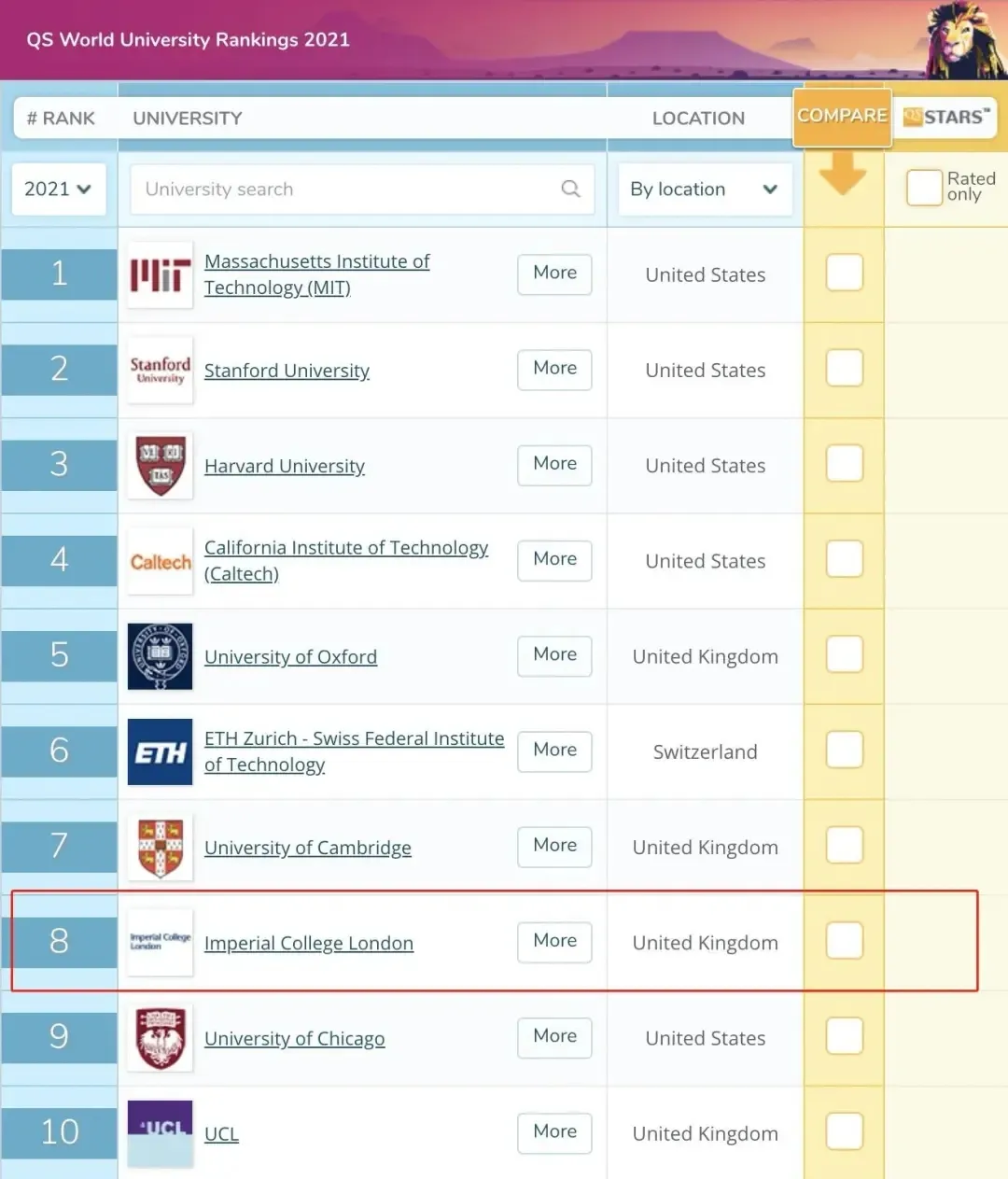Screen dimensions: 1008x1179
Task: Click QS World University Rankings 2021 title
Action: coord(188,39)
